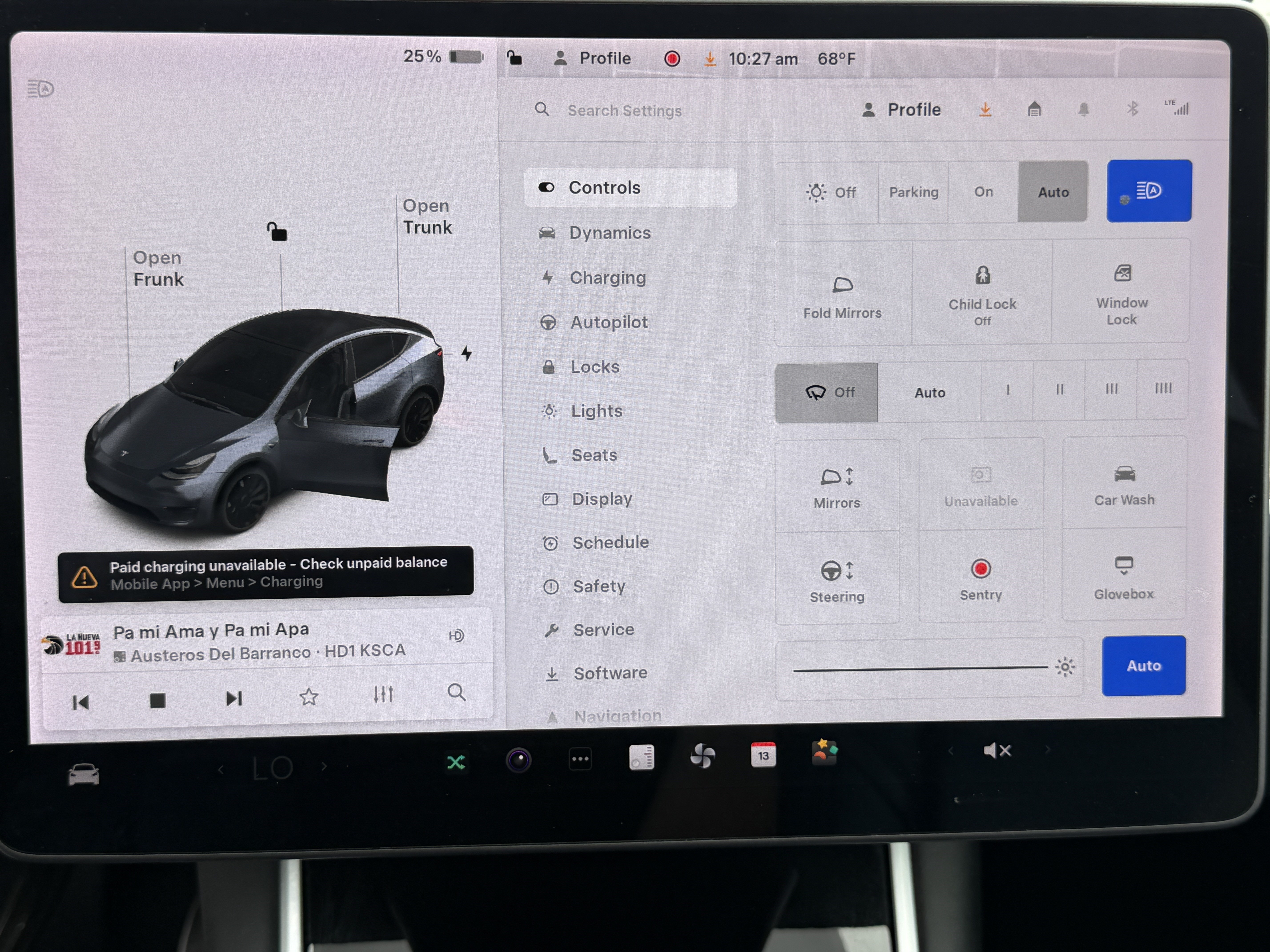This screenshot has width=1270, height=952.
Task: Toggle Child Lock
Action: pyautogui.click(x=982, y=293)
